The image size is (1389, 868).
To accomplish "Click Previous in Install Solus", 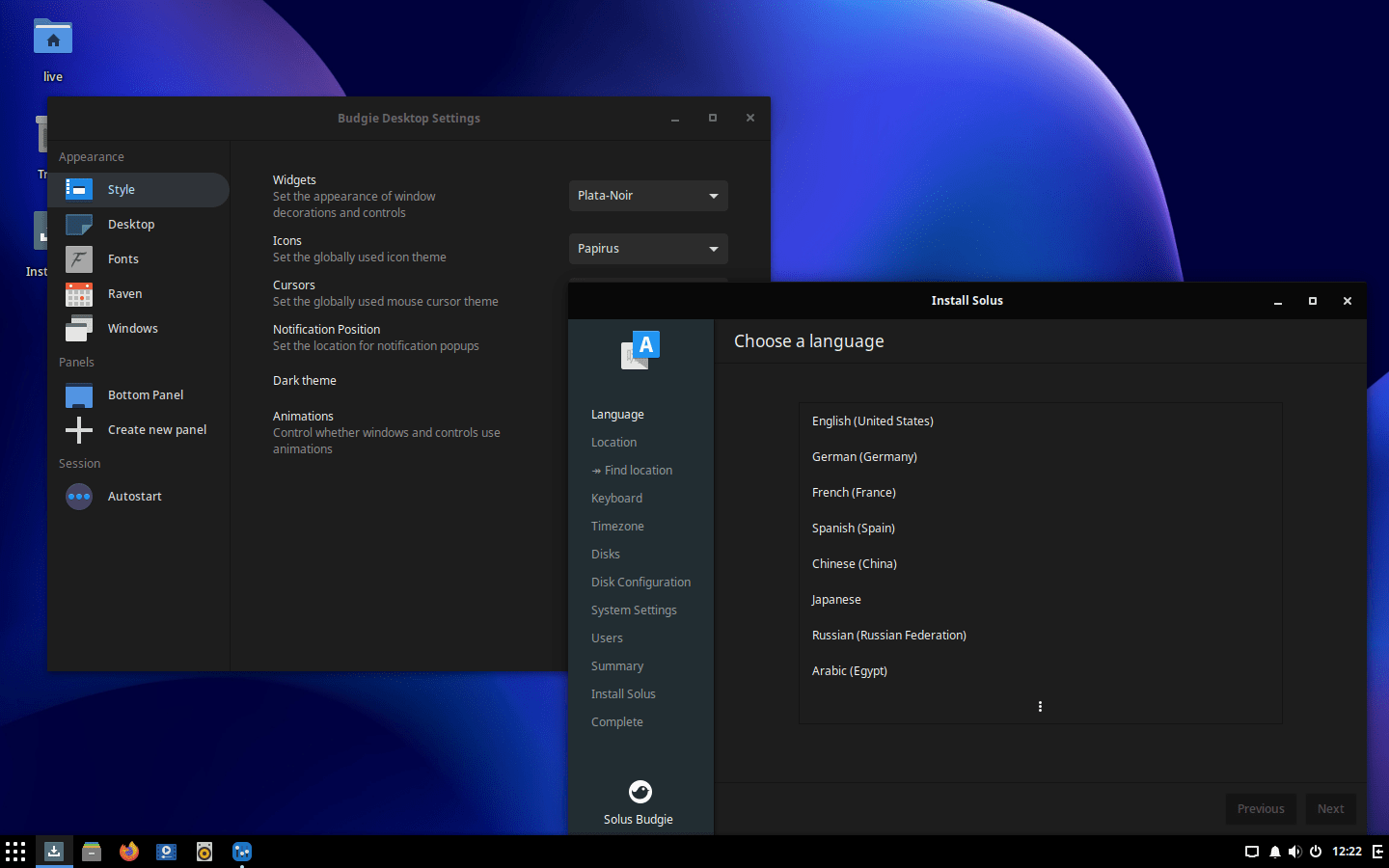I will (x=1261, y=809).
